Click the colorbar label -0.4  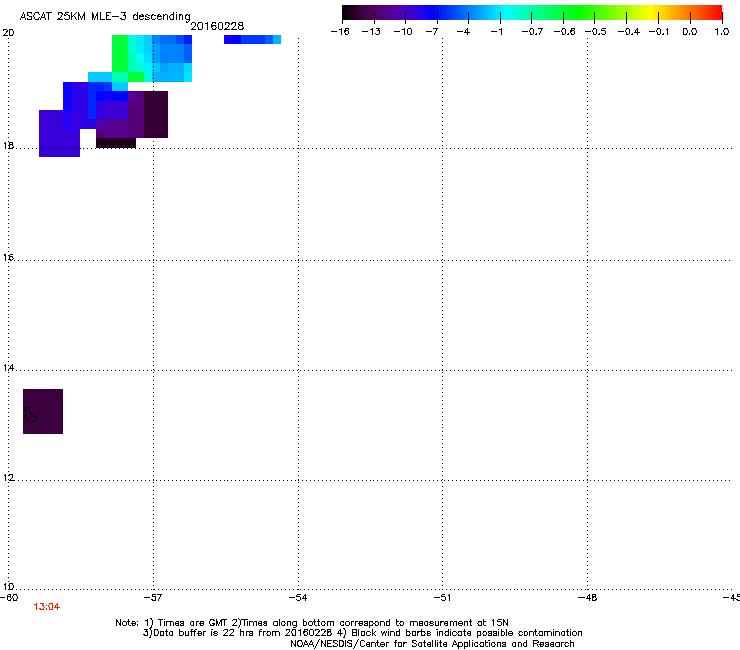tap(629, 32)
